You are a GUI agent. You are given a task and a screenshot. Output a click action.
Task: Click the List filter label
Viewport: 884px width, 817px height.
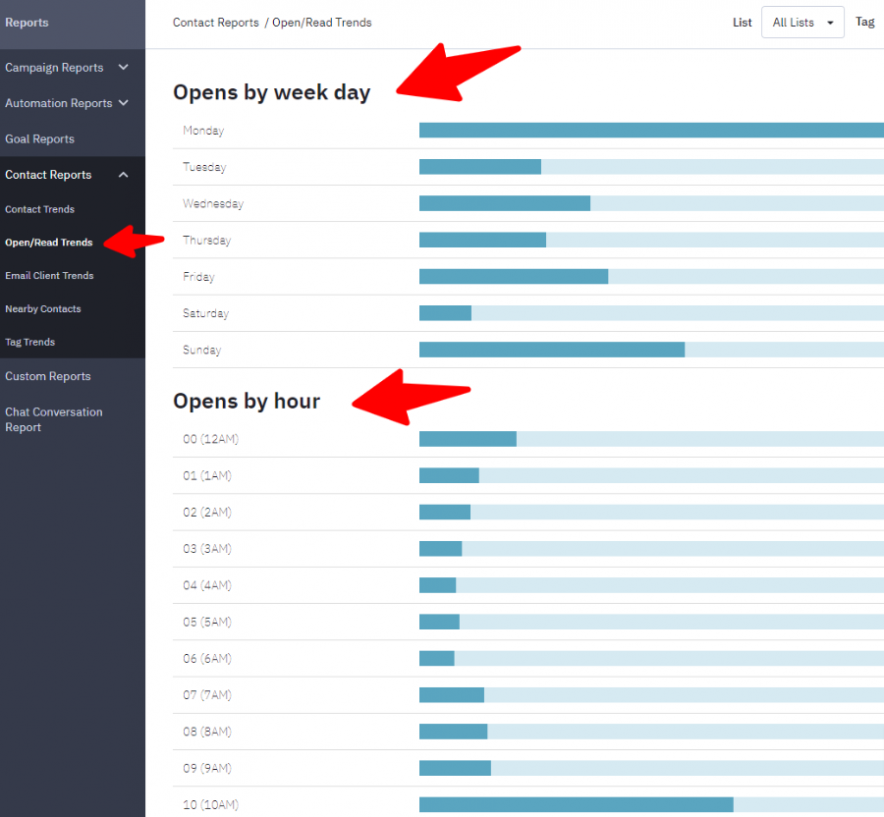pyautogui.click(x=742, y=23)
